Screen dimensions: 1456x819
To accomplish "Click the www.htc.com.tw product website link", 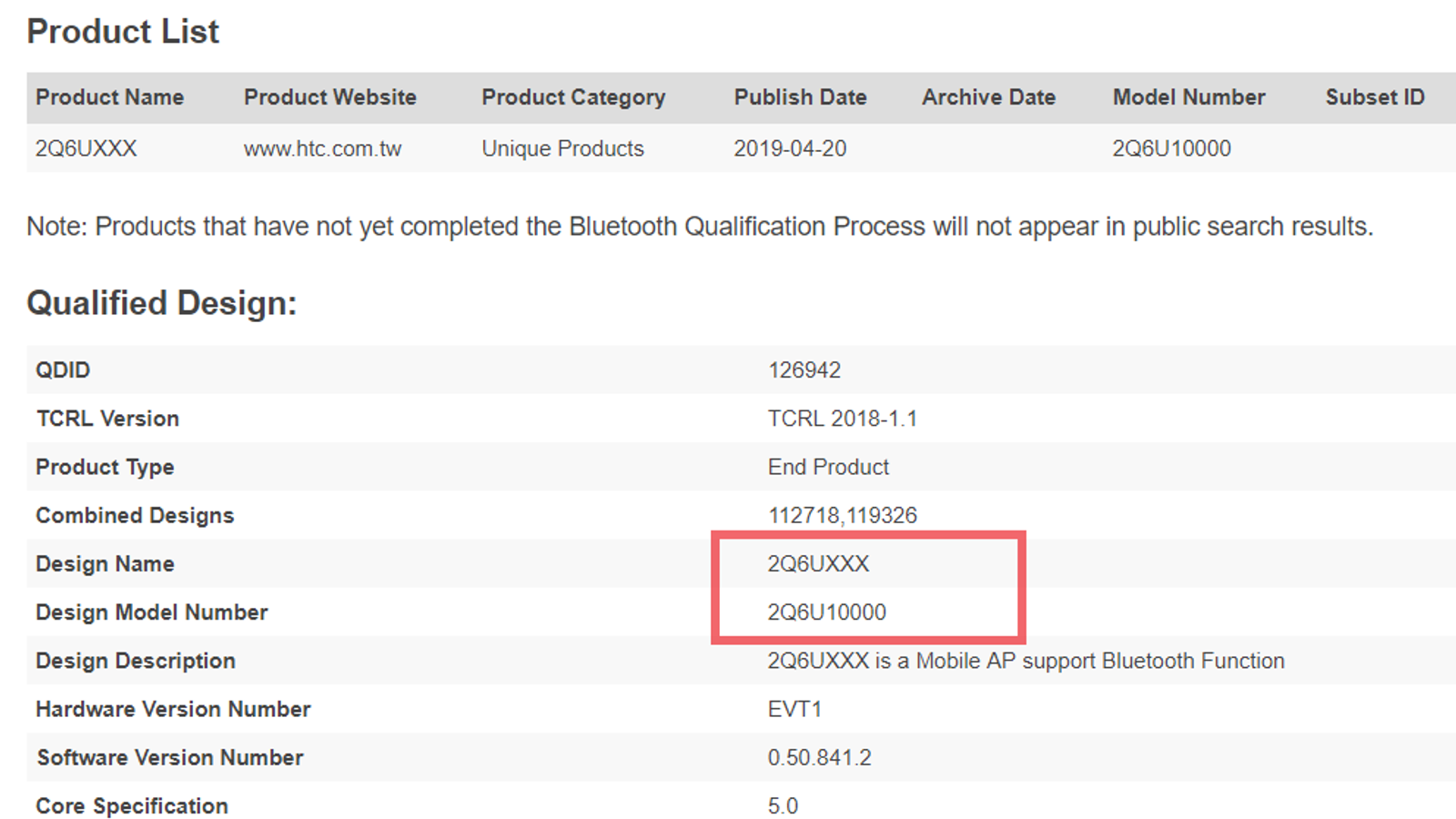I will 322,148.
